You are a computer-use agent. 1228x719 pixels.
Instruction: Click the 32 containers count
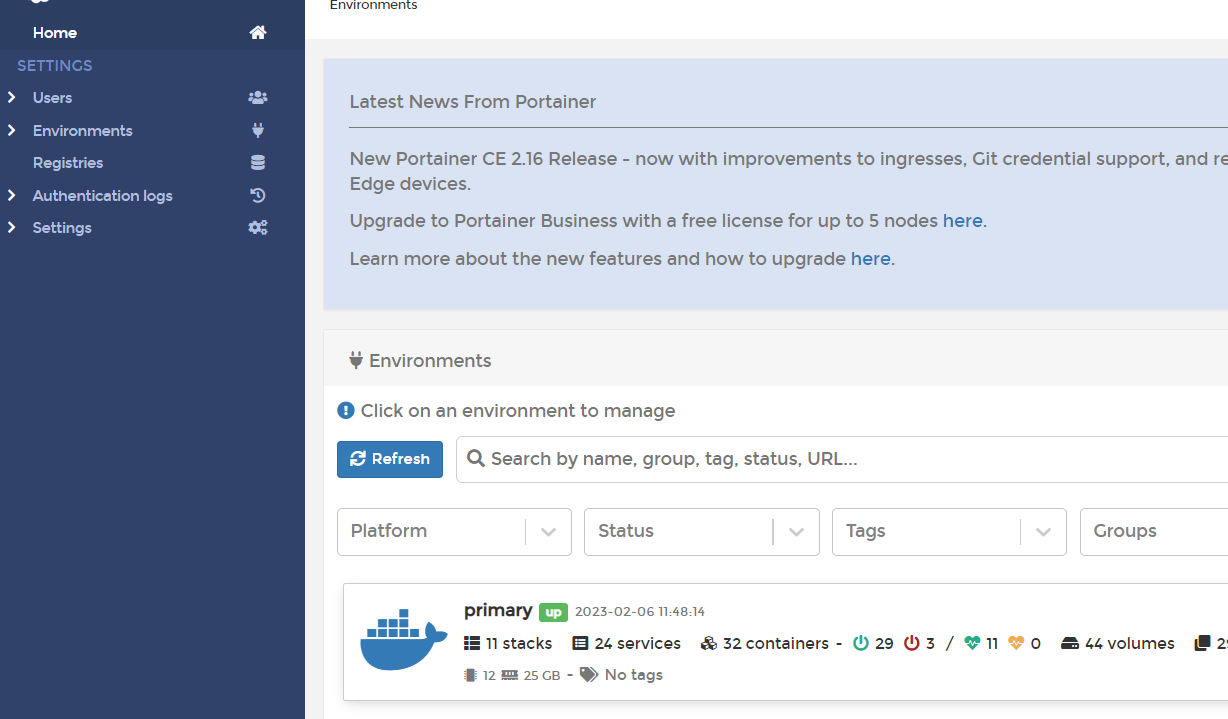click(x=776, y=643)
